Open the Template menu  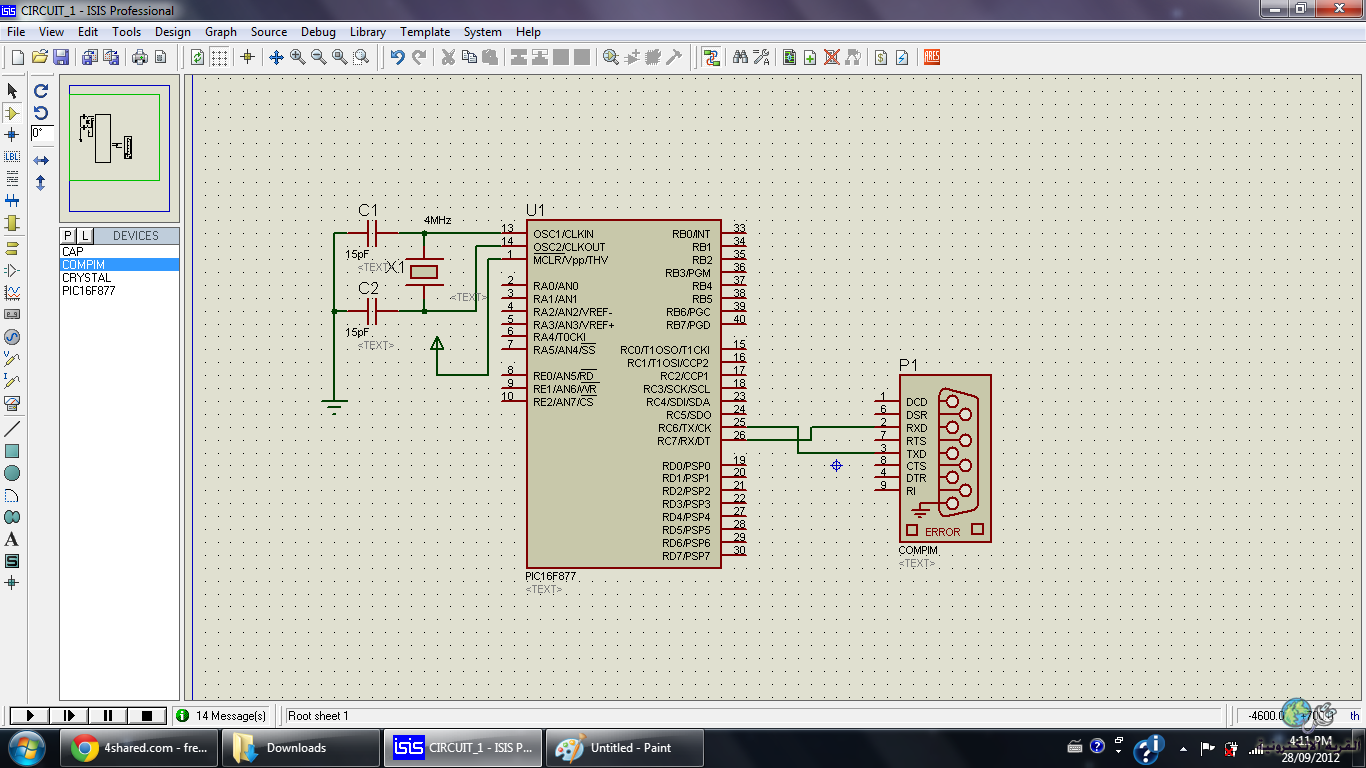(425, 32)
